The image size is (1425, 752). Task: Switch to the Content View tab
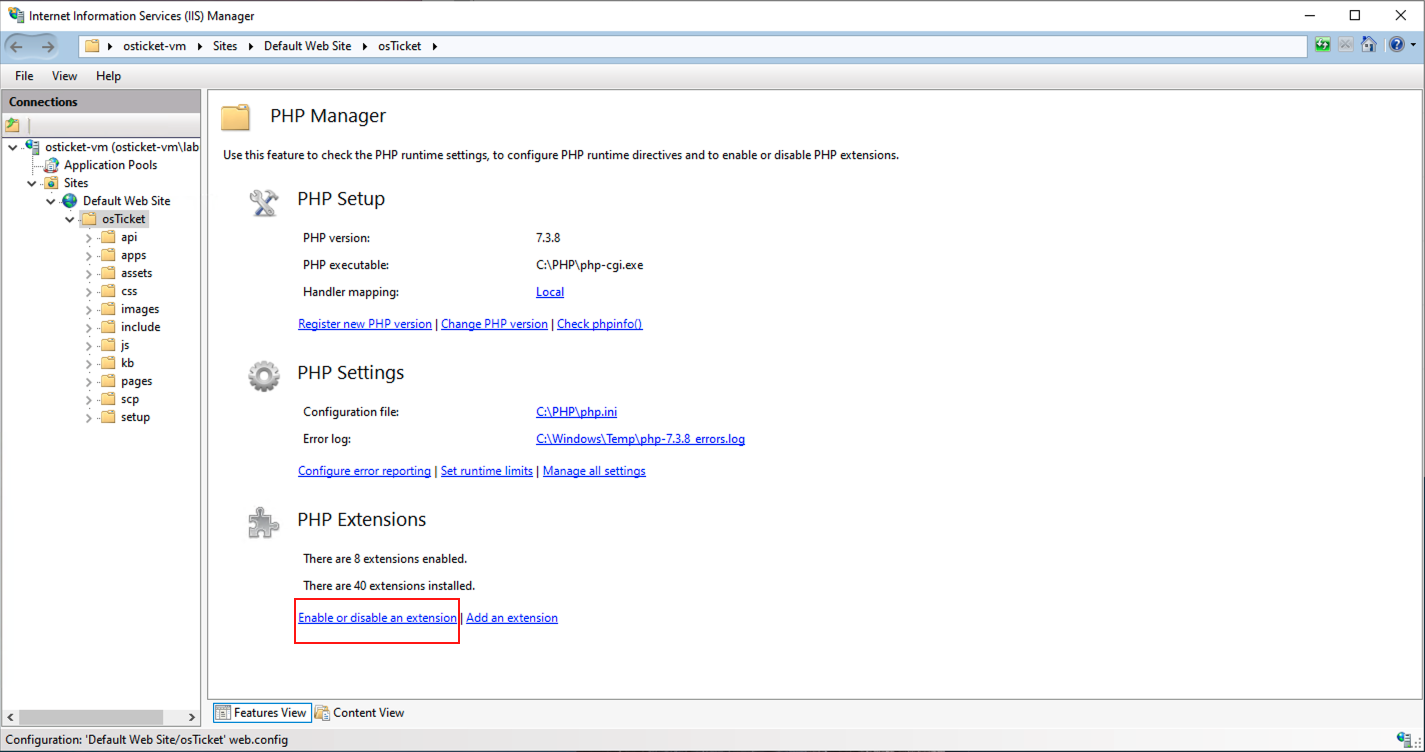point(359,713)
